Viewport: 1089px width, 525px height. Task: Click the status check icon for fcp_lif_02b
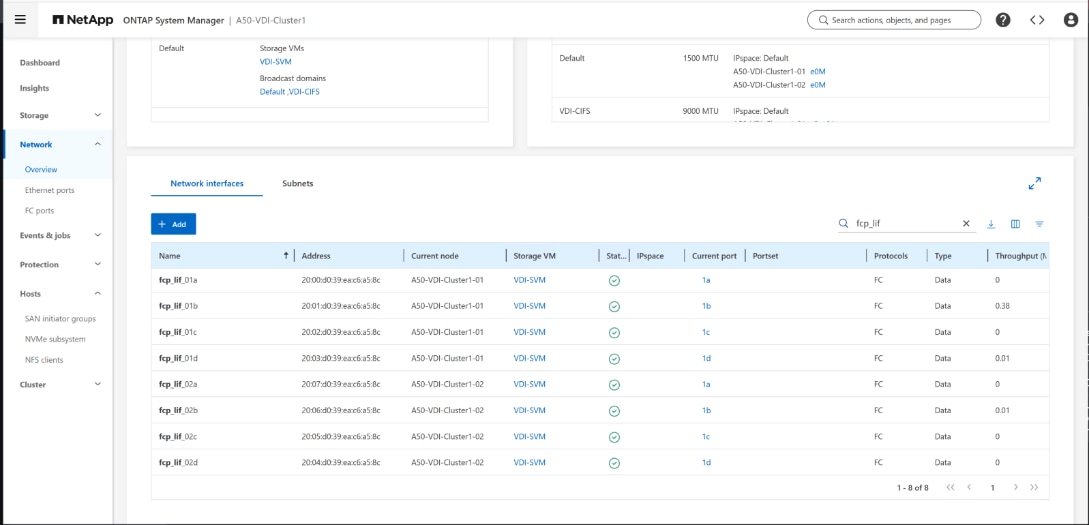pos(614,411)
